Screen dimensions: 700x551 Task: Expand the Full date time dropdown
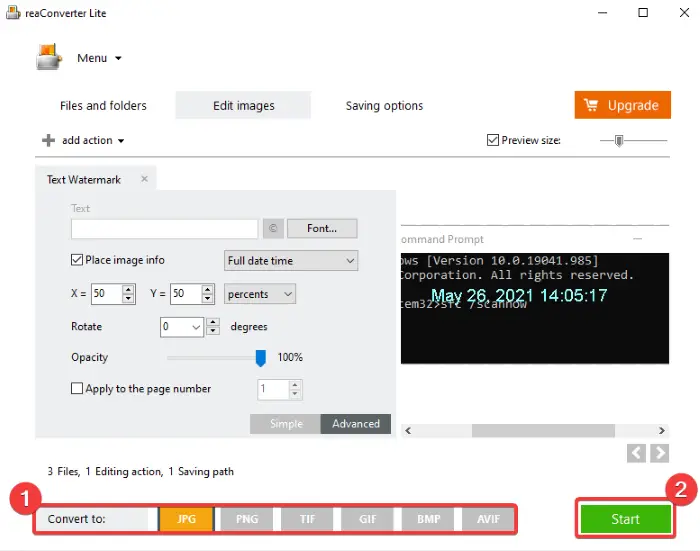[291, 260]
